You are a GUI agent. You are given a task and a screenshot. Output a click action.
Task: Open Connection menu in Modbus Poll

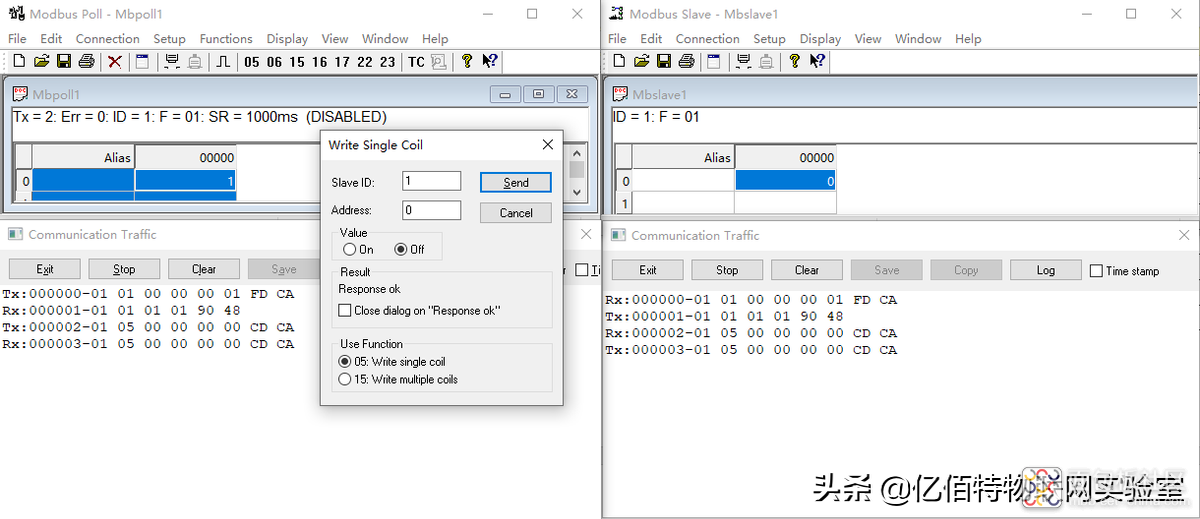[108, 39]
